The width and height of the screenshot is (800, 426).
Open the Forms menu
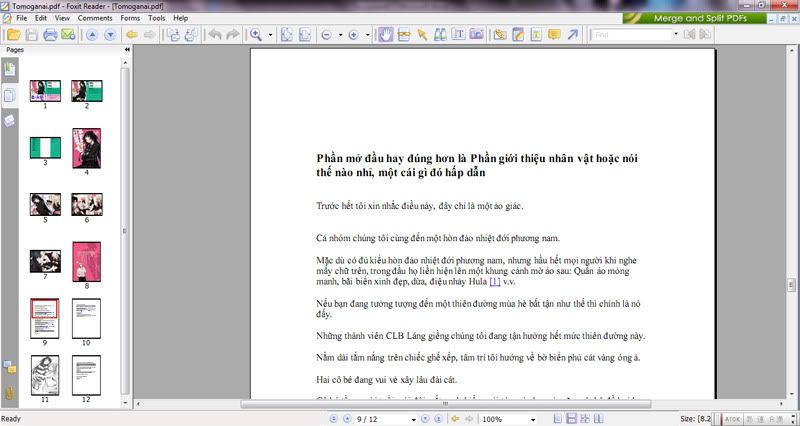[x=130, y=18]
